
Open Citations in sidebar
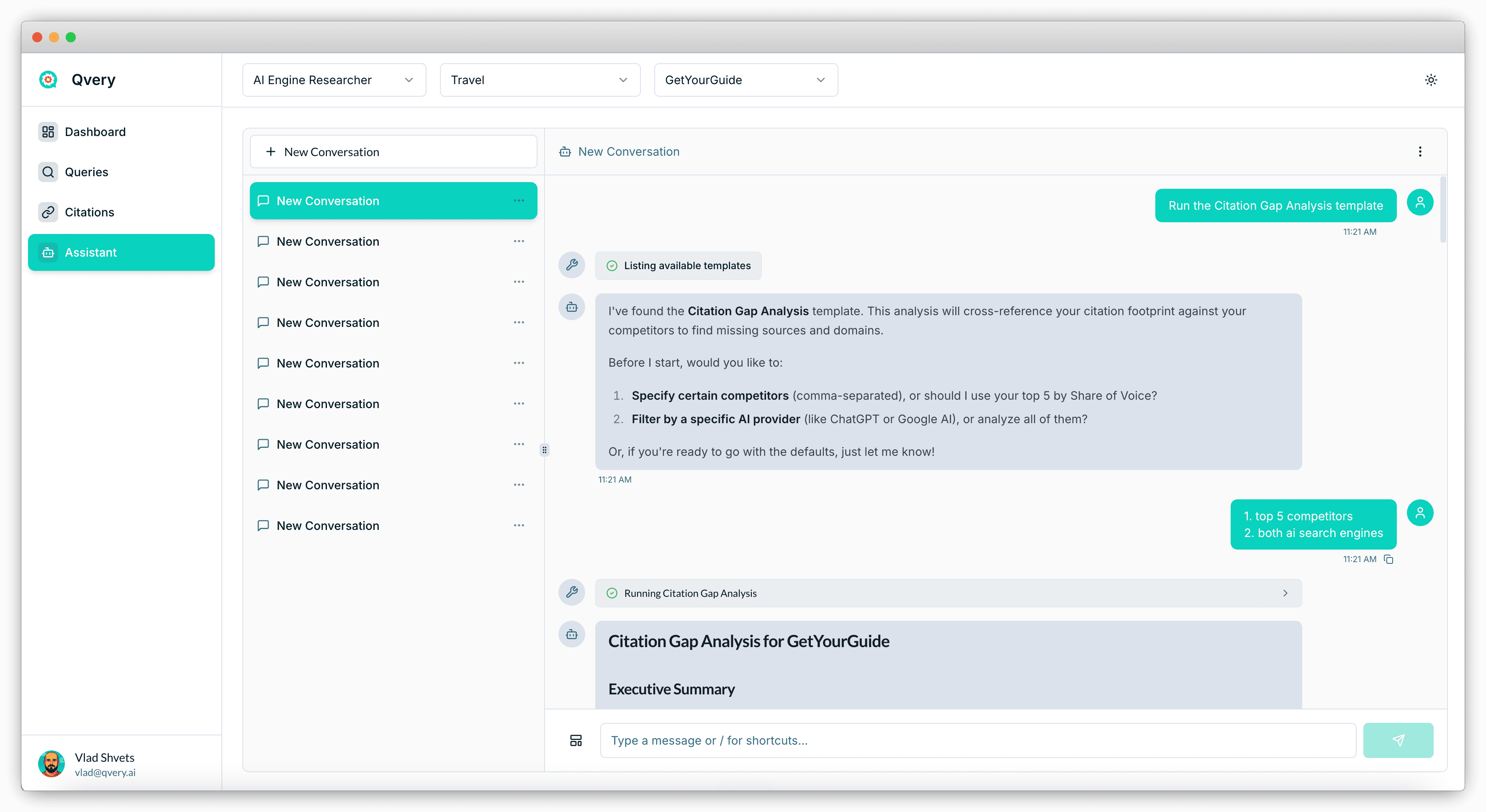(121, 212)
